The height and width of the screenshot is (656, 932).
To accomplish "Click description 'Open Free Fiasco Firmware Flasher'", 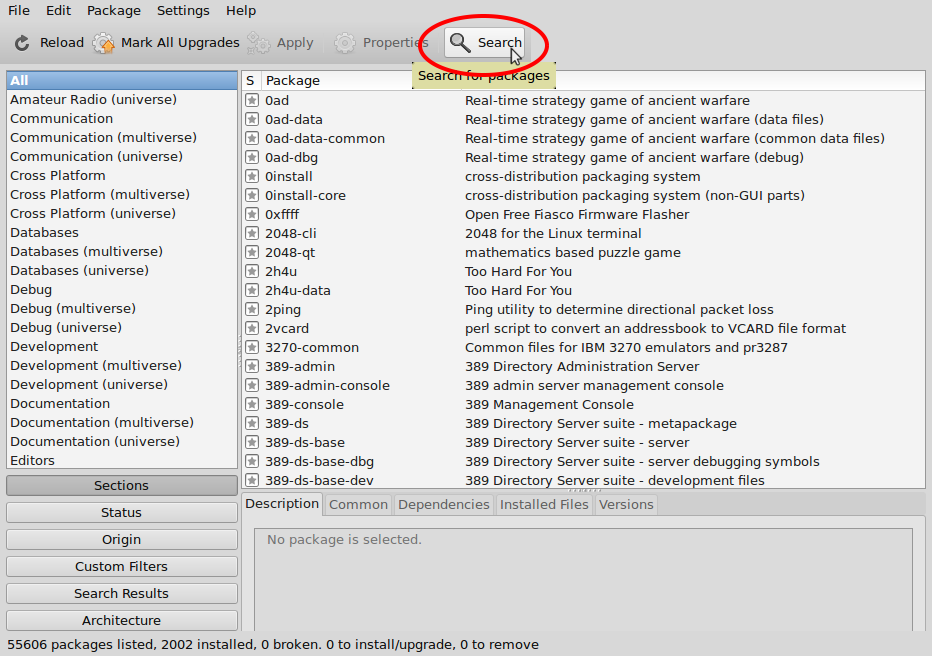I will [577, 215].
